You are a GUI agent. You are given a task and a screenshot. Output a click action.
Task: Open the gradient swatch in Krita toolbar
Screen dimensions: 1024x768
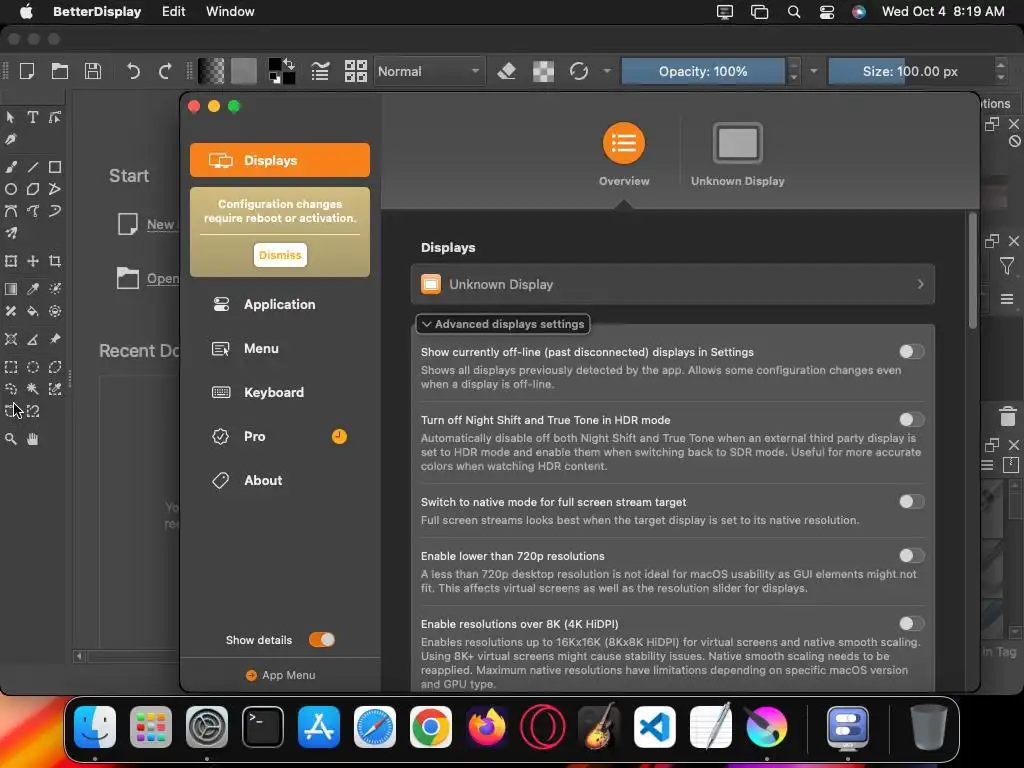point(211,71)
